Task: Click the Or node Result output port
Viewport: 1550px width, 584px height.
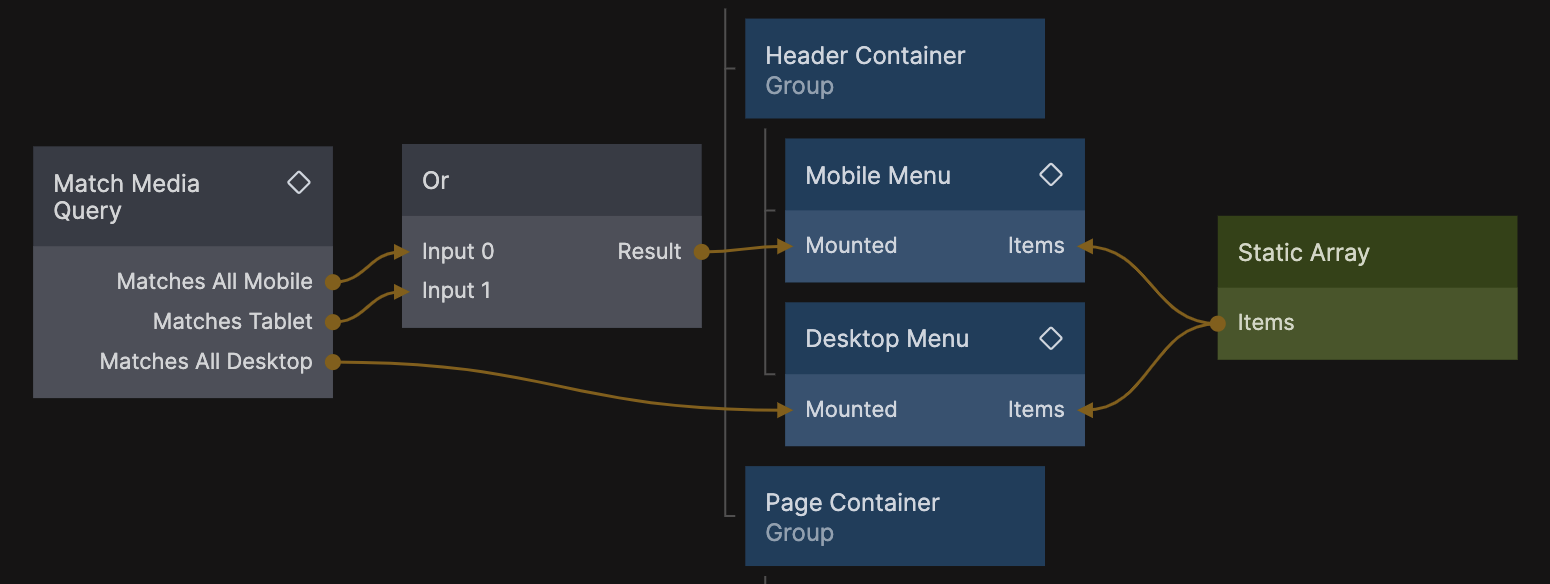Action: click(x=701, y=252)
